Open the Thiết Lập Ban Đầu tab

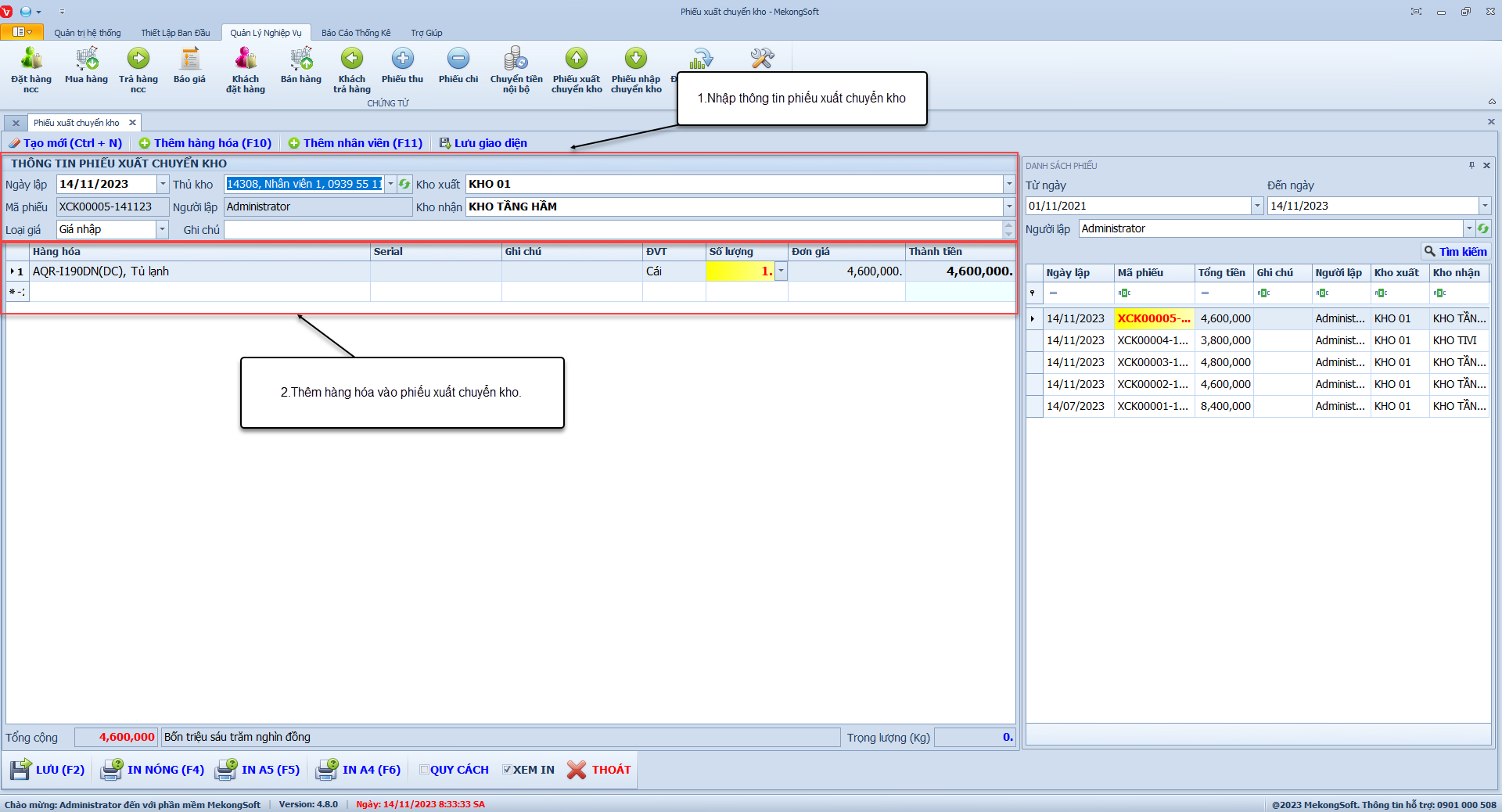(175, 33)
